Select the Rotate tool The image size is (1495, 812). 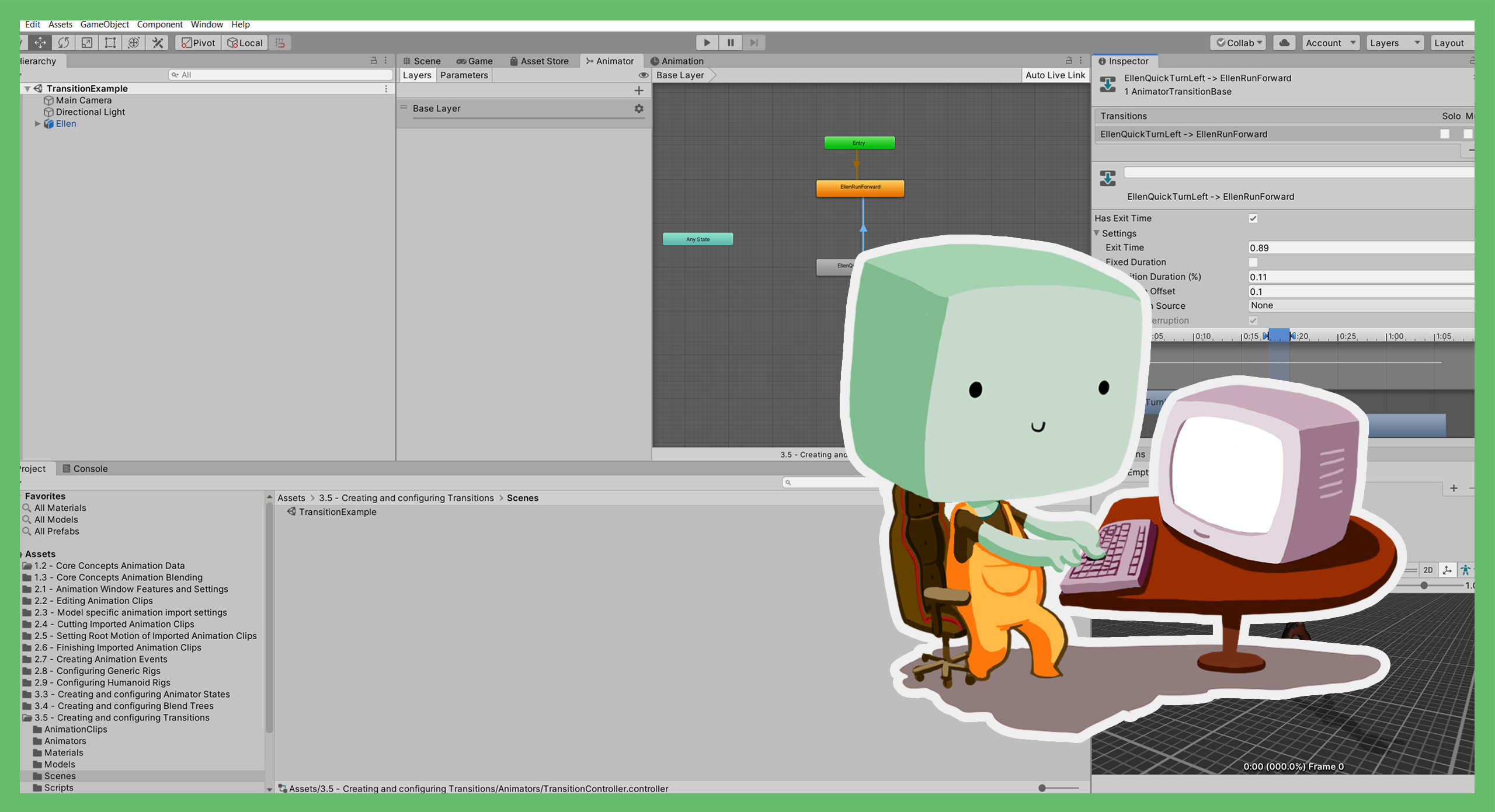click(x=63, y=42)
